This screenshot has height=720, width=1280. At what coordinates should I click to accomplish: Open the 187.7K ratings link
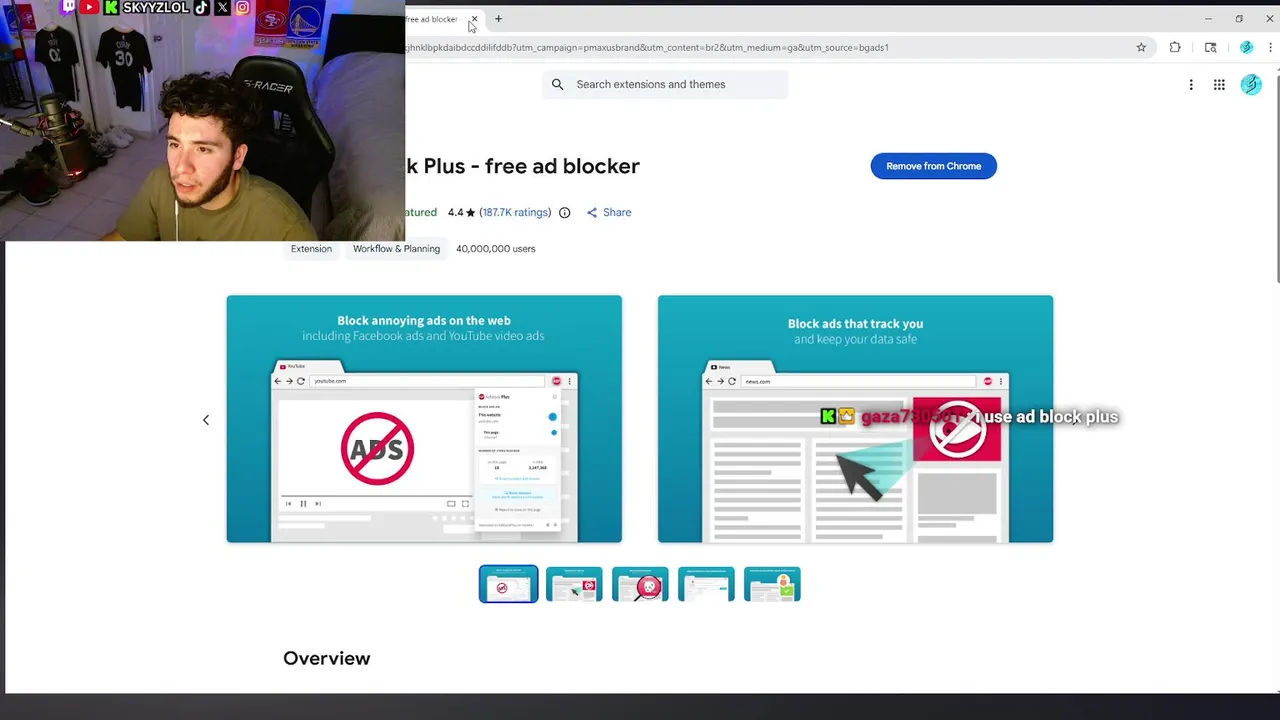[515, 212]
